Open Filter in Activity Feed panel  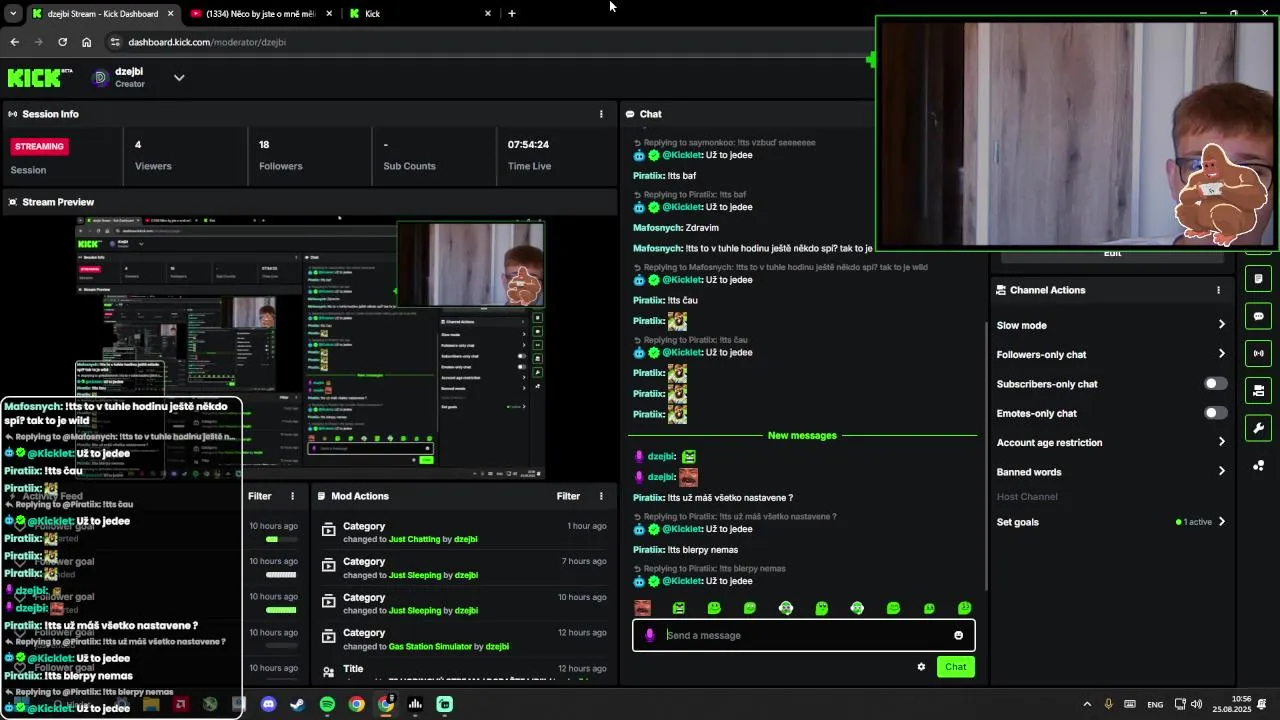tap(260, 496)
